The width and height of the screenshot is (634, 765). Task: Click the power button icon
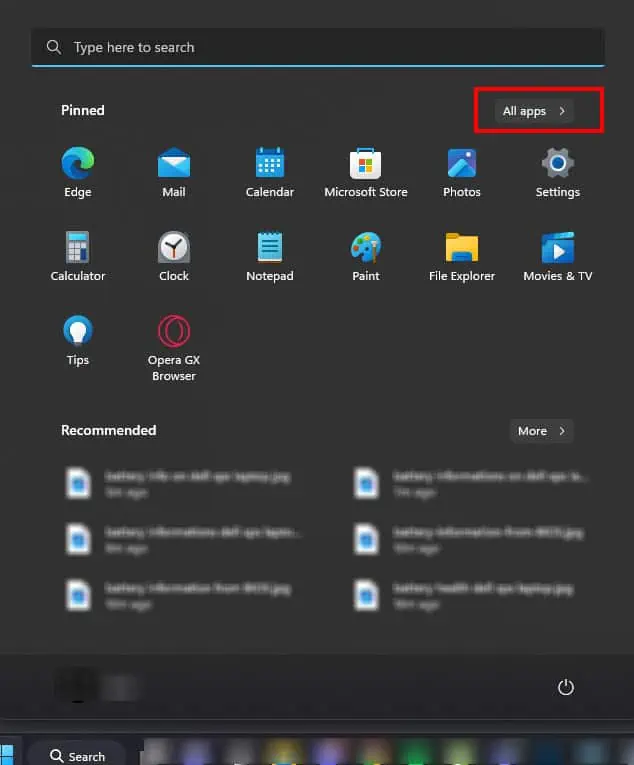(x=566, y=687)
